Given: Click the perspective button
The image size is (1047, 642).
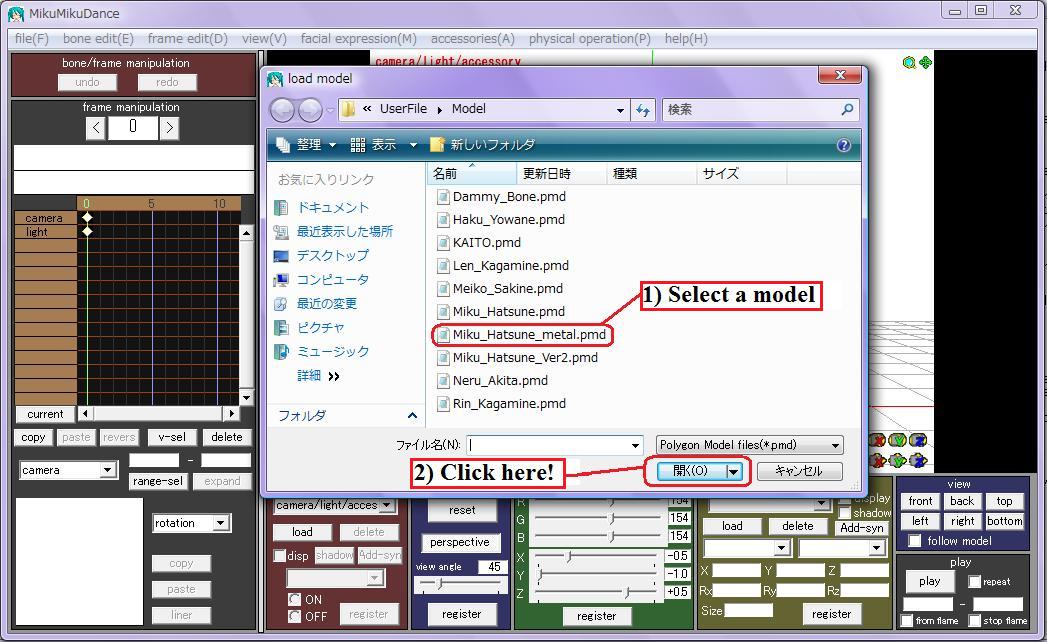Looking at the screenshot, I should (x=460, y=542).
